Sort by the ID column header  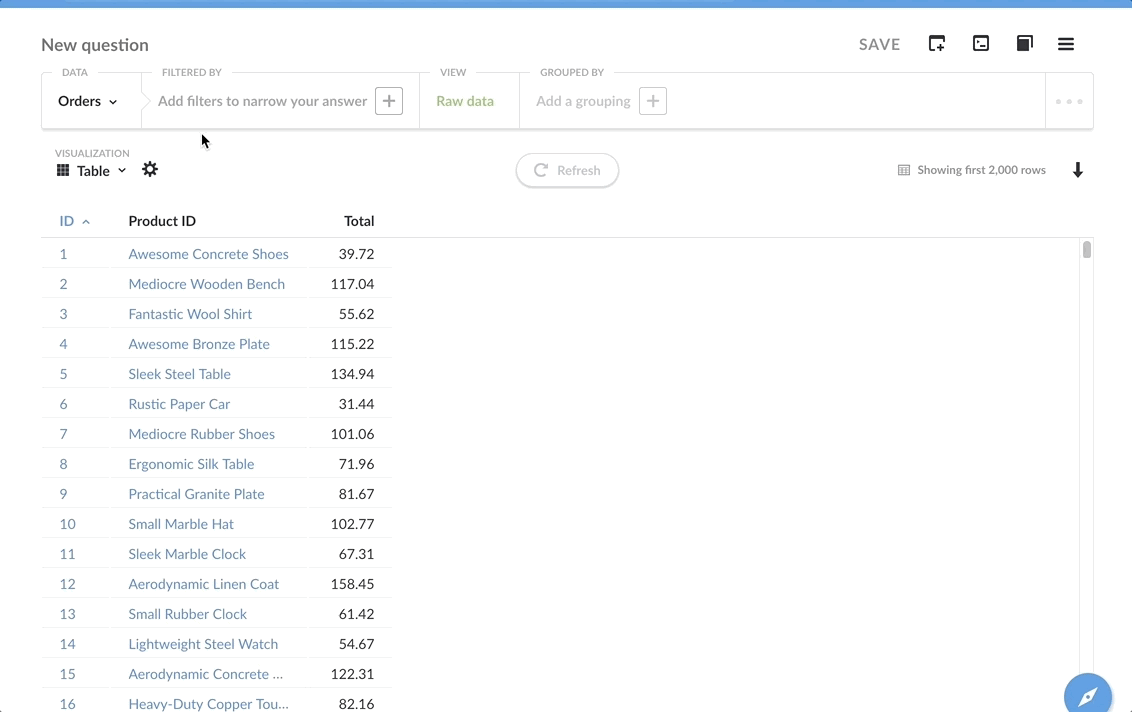click(68, 221)
